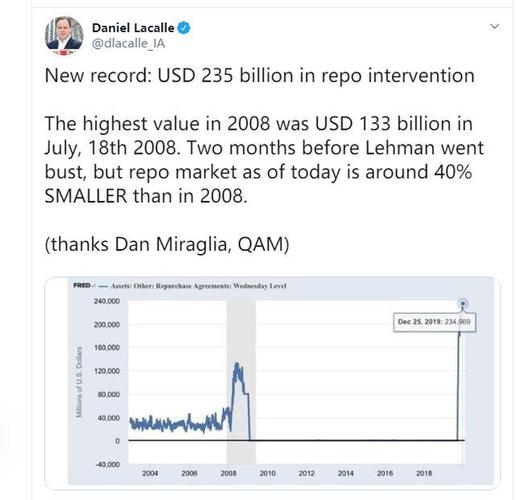
Task: Click the 240,000 y-axis label
Action: coord(107,301)
